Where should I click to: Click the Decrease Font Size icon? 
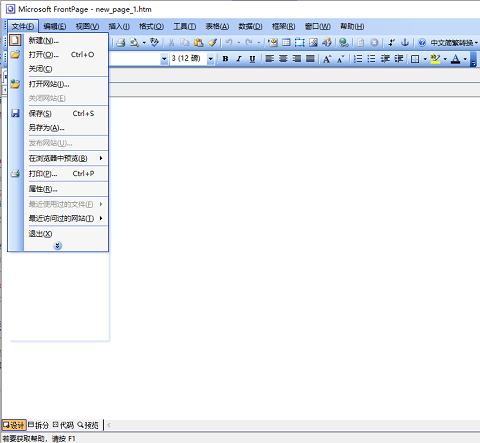tap(341, 59)
